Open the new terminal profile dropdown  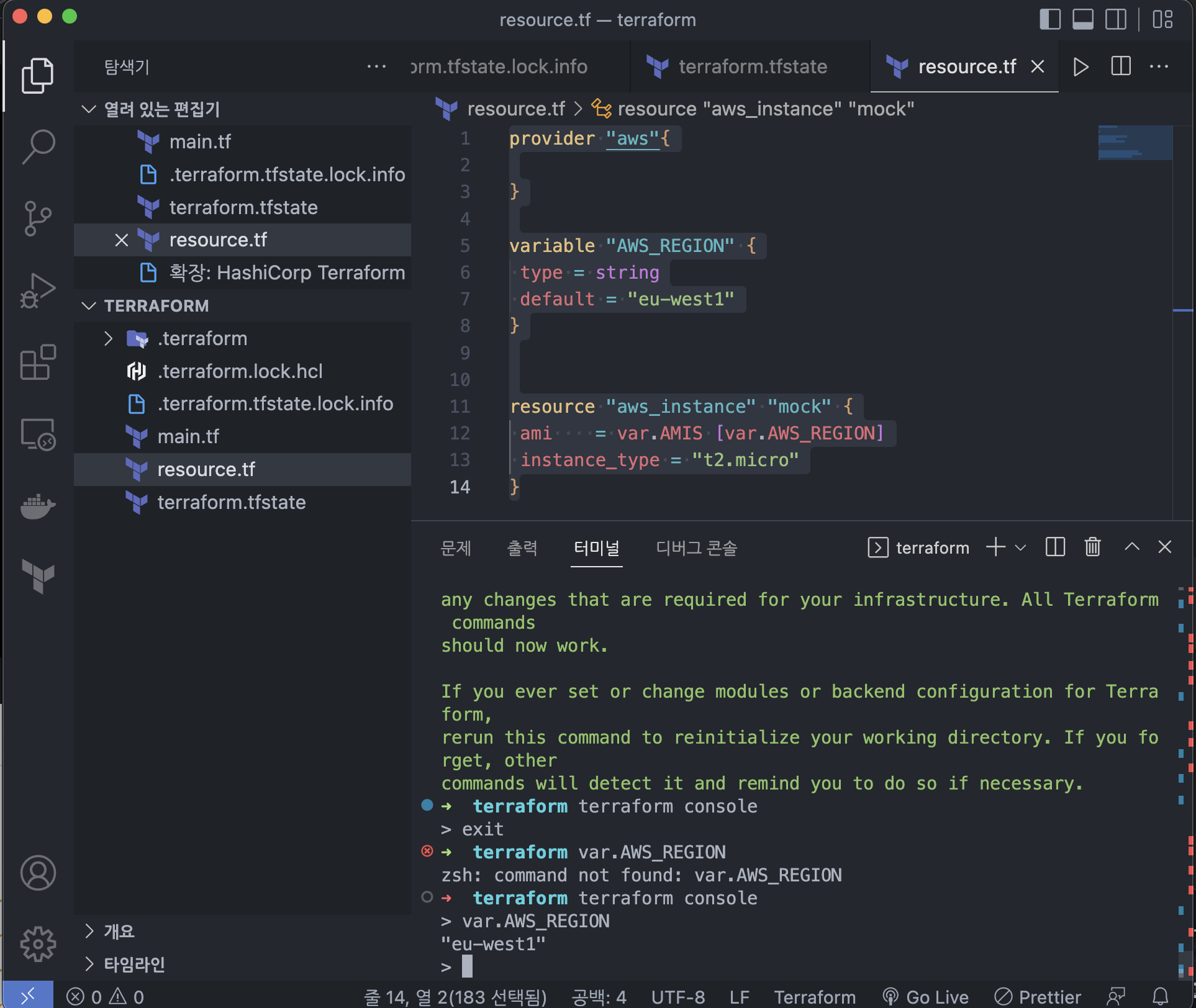tap(1020, 547)
